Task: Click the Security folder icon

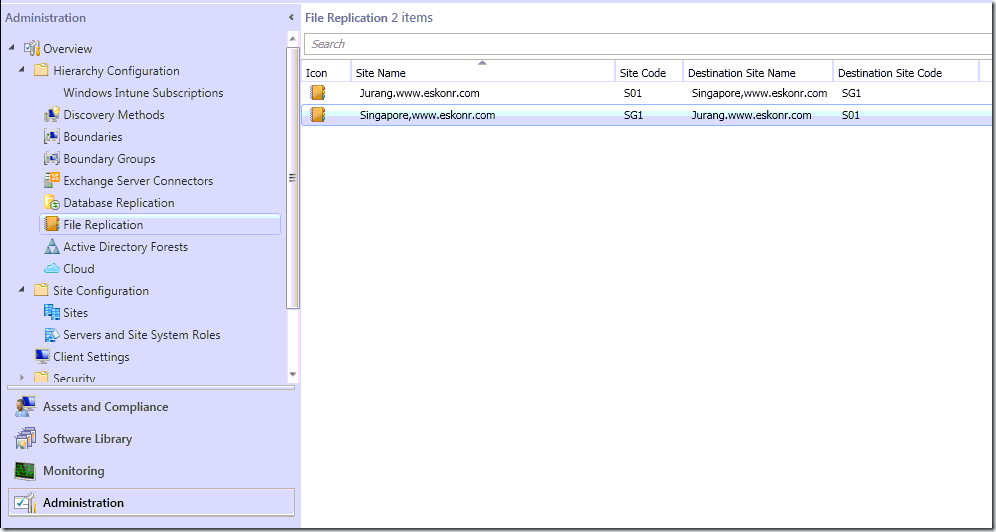Action: click(41, 377)
